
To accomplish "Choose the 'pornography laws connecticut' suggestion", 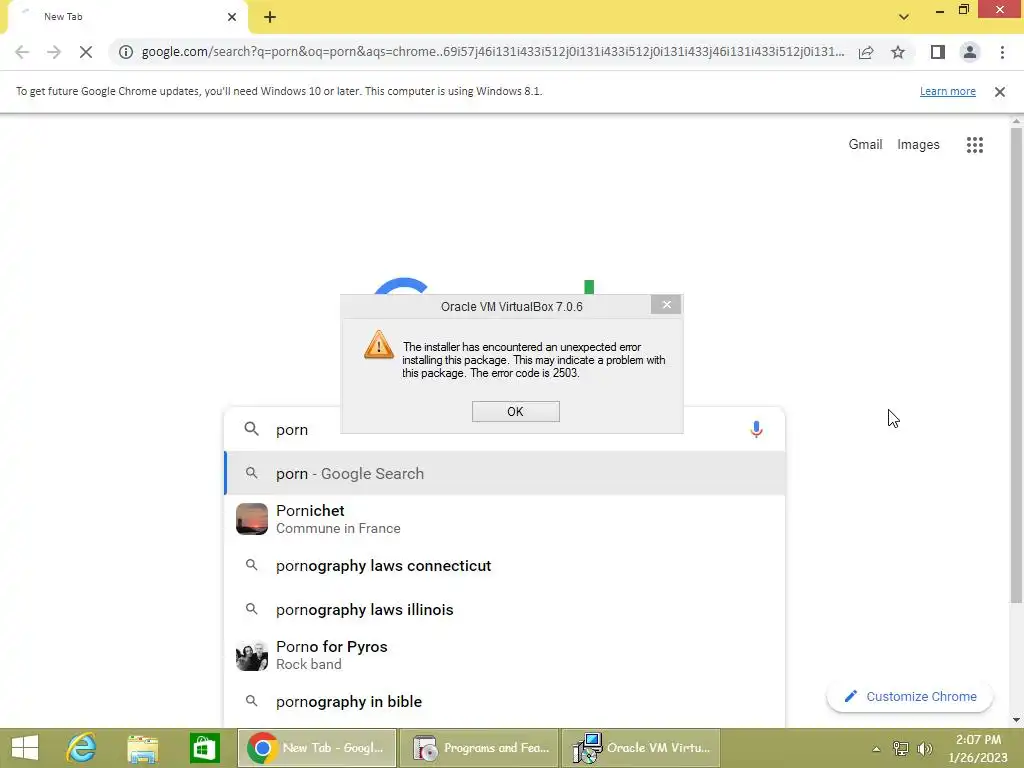I will 504,566.
